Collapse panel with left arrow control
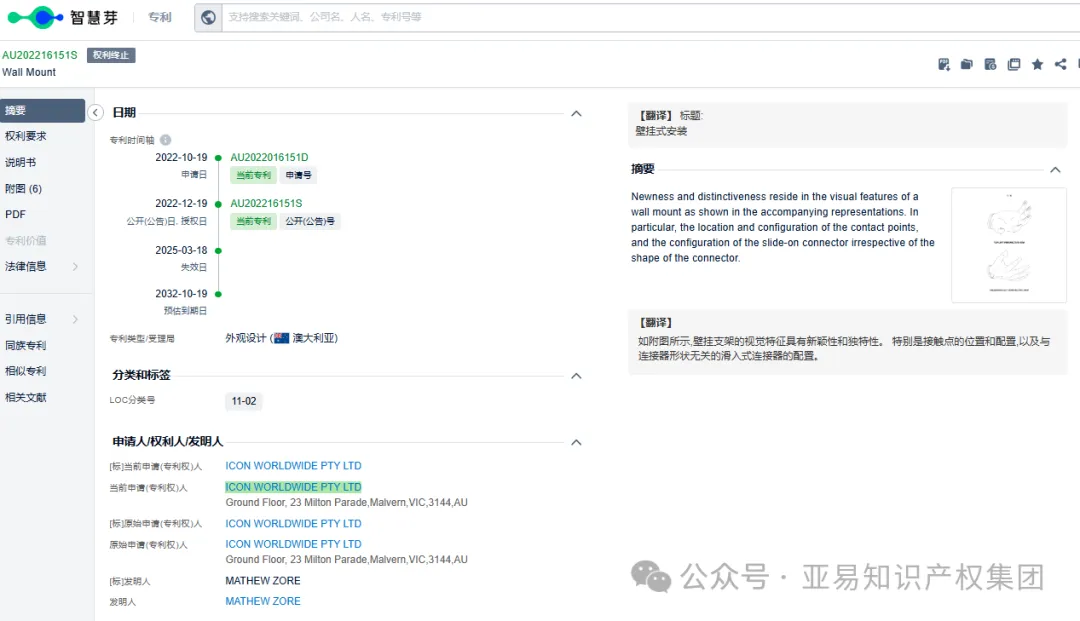 coord(96,113)
